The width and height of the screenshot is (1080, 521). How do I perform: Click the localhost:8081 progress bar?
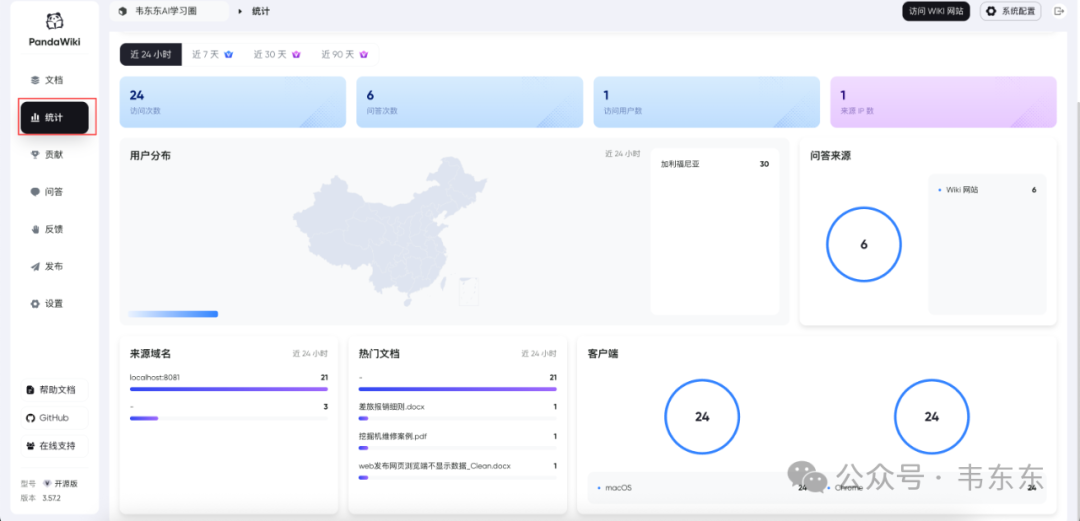click(229, 389)
